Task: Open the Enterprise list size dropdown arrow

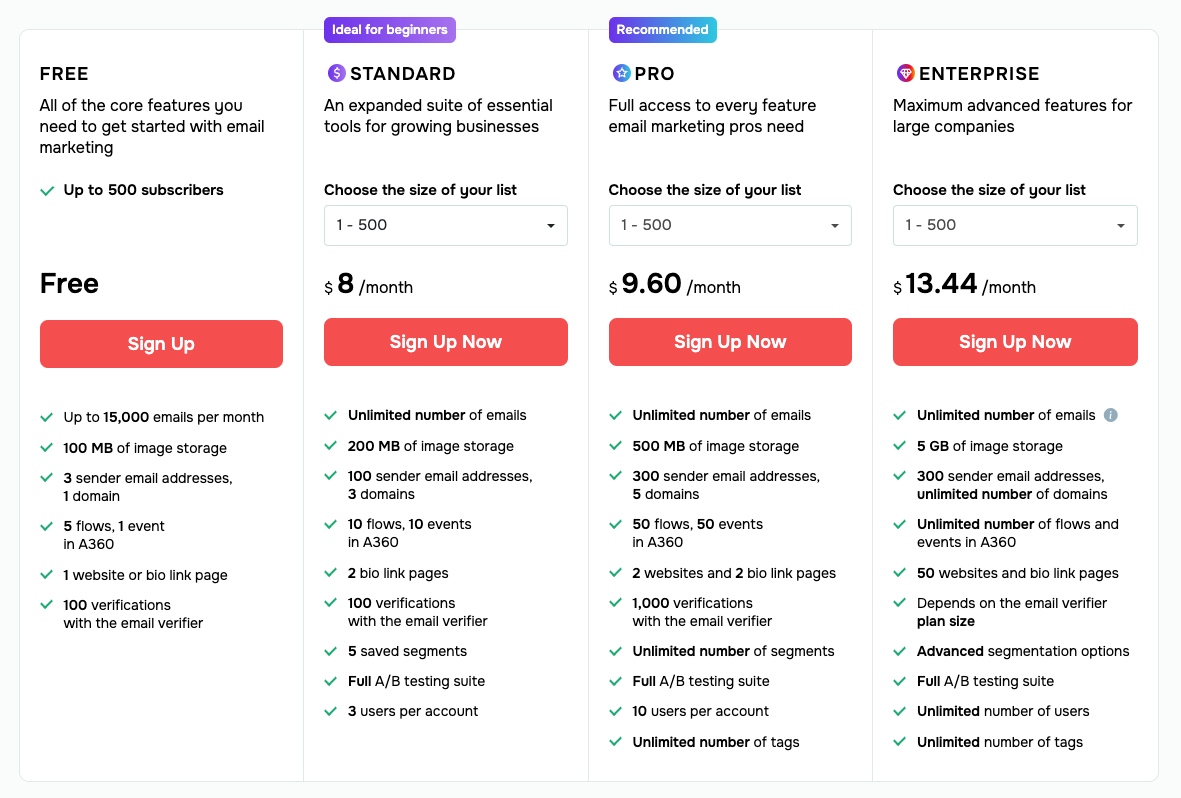Action: point(1122,226)
